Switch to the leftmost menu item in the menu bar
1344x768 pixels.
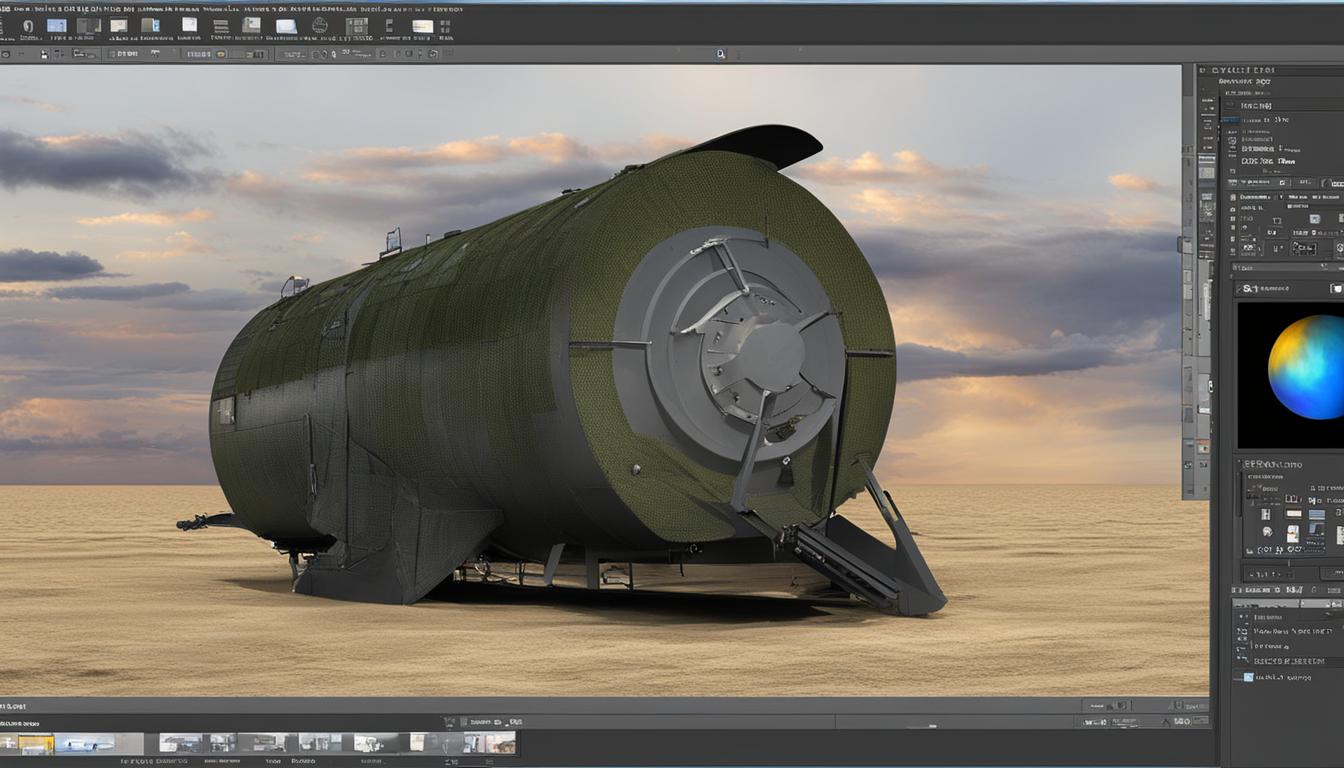[8, 7]
